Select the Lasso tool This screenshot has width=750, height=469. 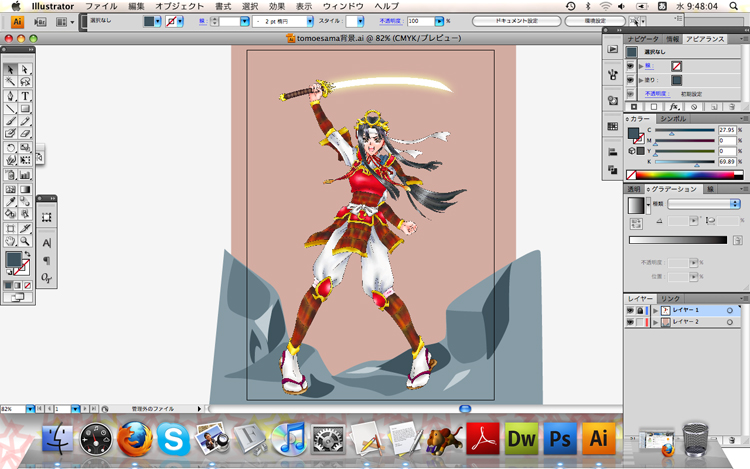tap(25, 82)
